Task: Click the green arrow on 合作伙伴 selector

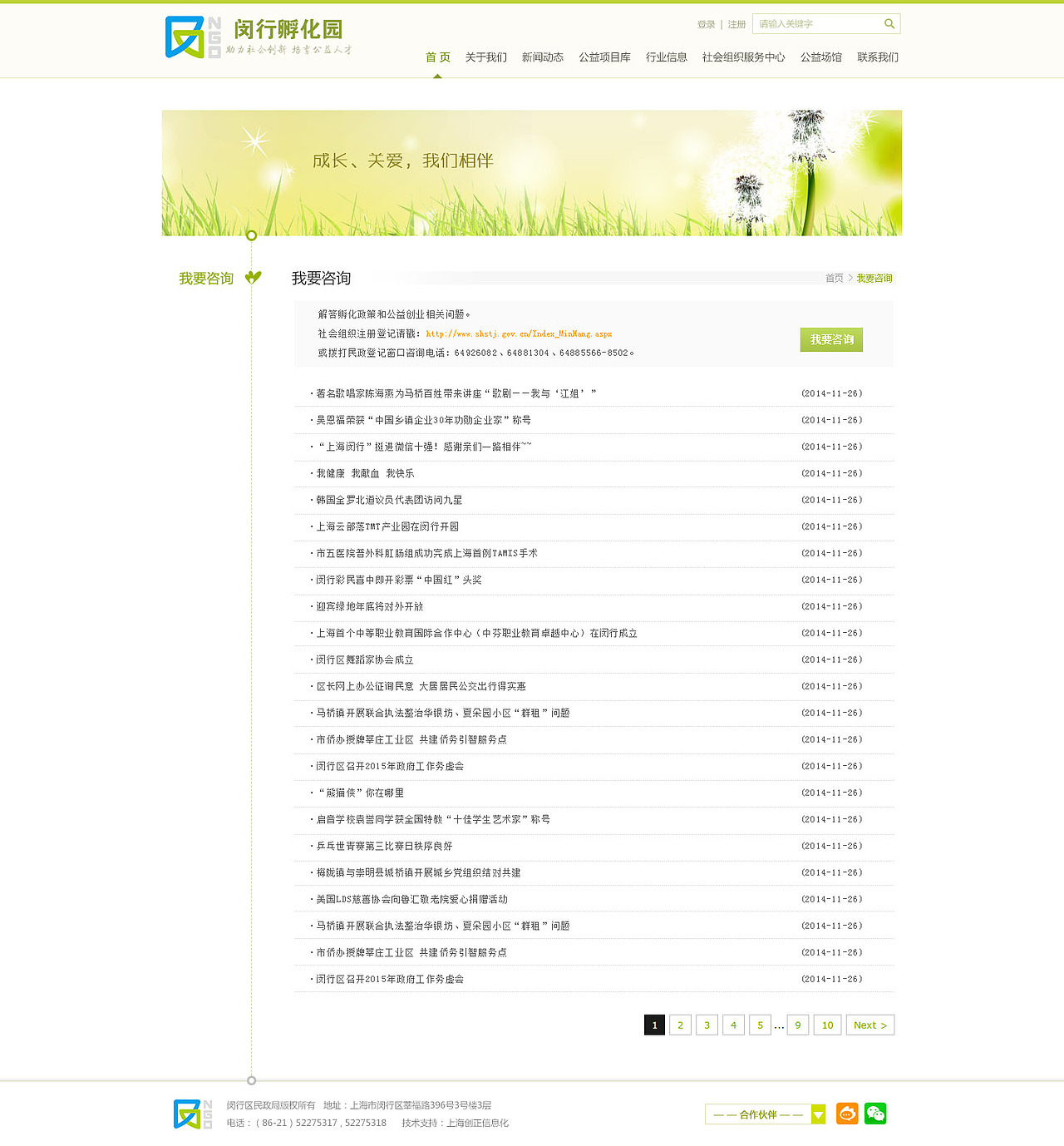Action: tap(819, 1113)
